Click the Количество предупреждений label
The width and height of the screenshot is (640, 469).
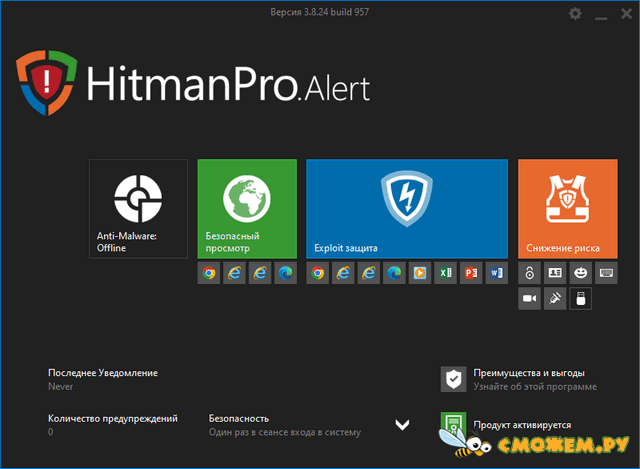[x=113, y=419]
